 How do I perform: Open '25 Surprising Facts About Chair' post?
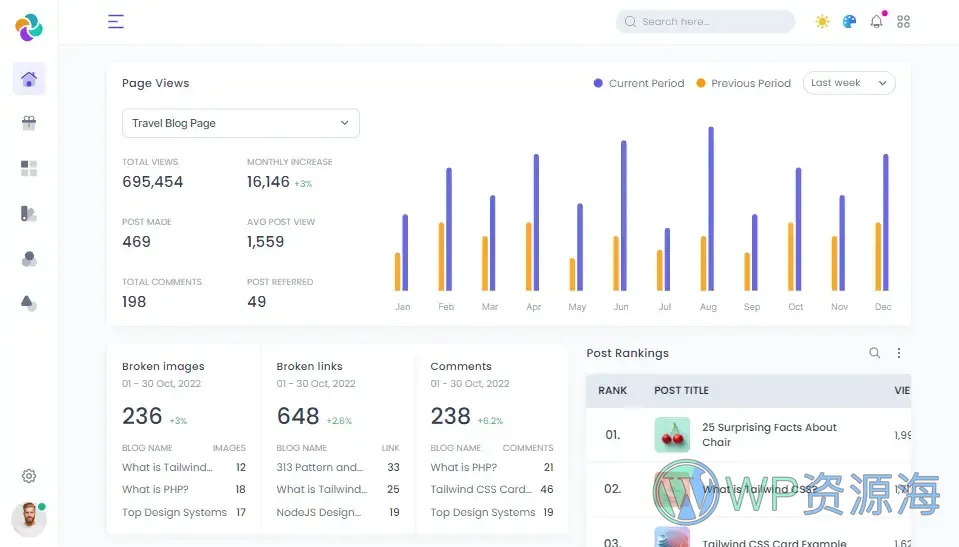769,435
